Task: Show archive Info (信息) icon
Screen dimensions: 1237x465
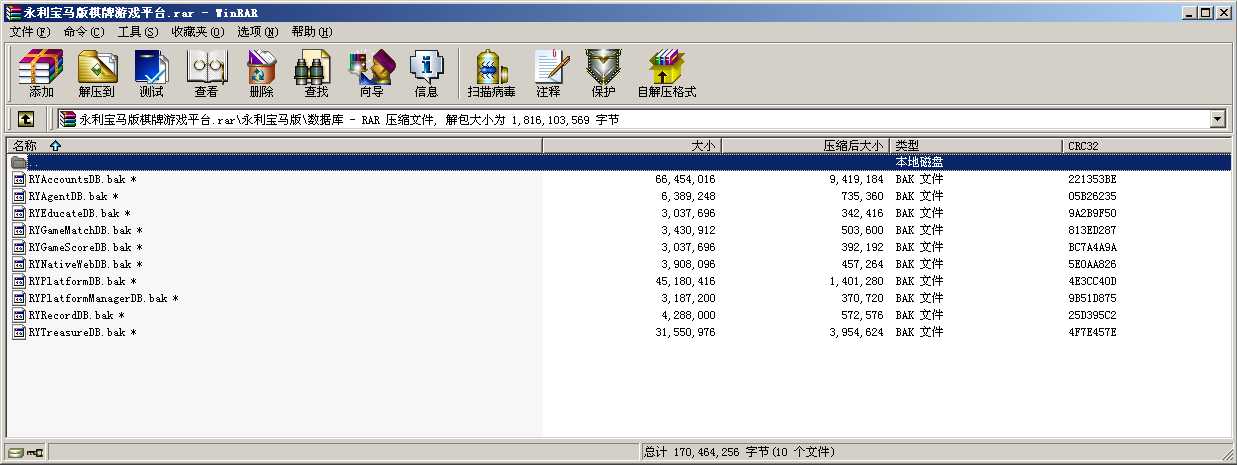Action: coord(426,73)
